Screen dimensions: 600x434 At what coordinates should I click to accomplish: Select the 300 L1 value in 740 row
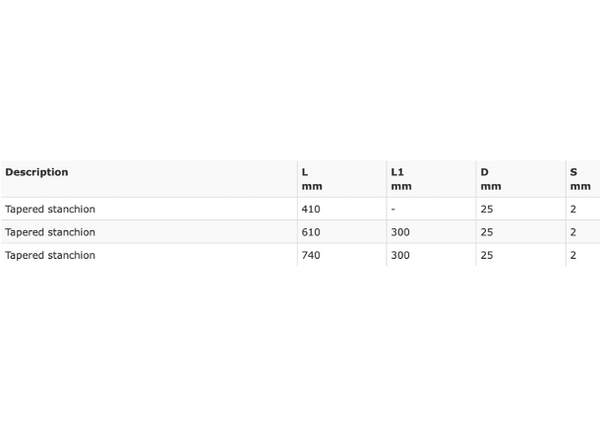(x=400, y=255)
